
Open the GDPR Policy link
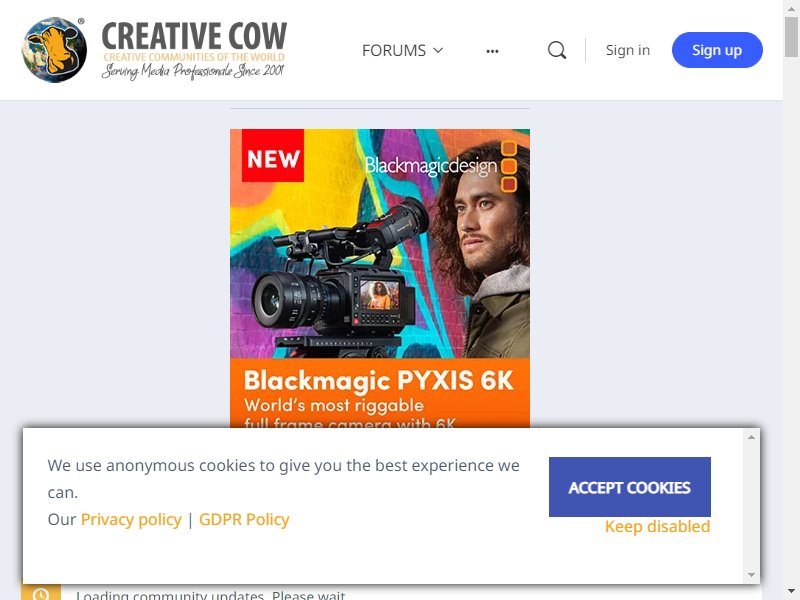244,519
